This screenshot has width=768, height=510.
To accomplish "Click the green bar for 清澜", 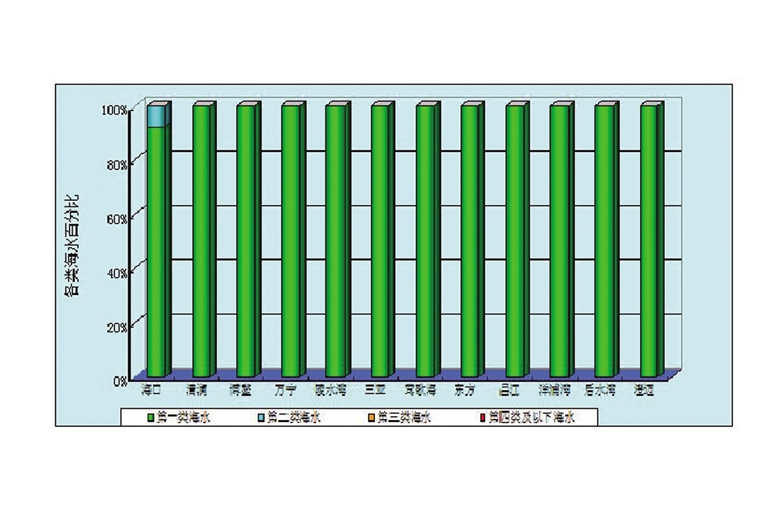I will click(x=201, y=240).
